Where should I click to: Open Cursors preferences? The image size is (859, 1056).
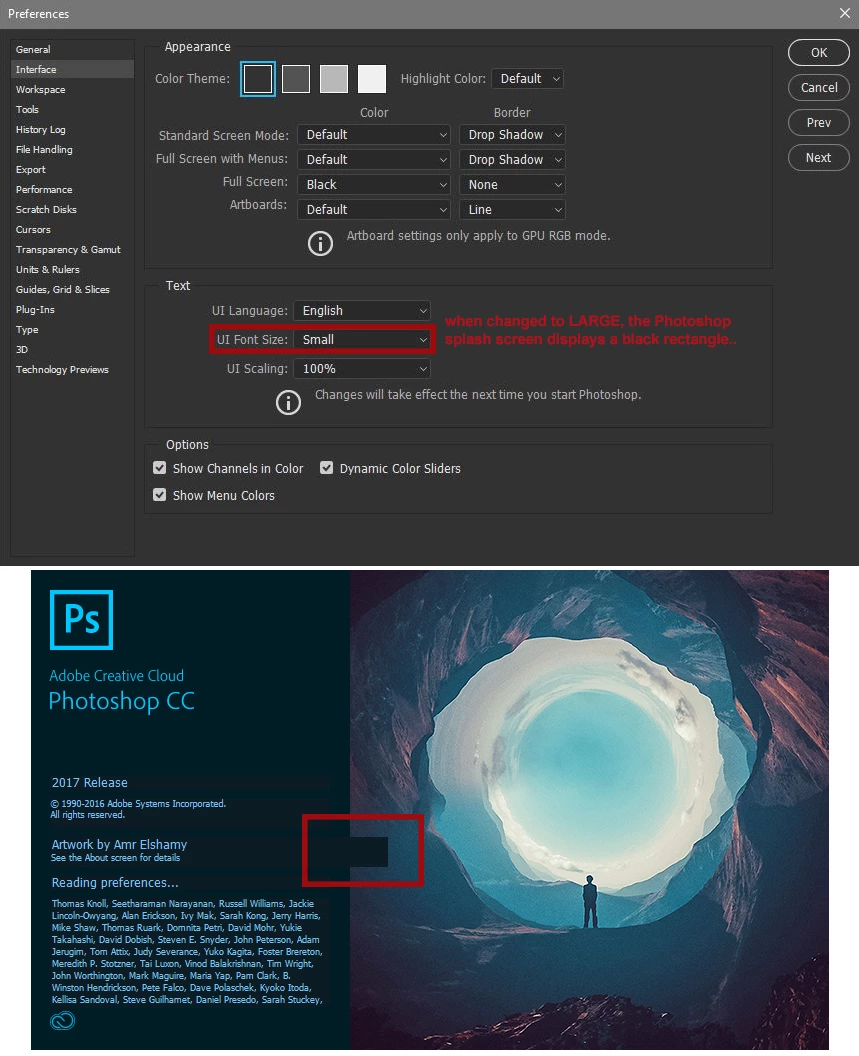tap(72, 230)
